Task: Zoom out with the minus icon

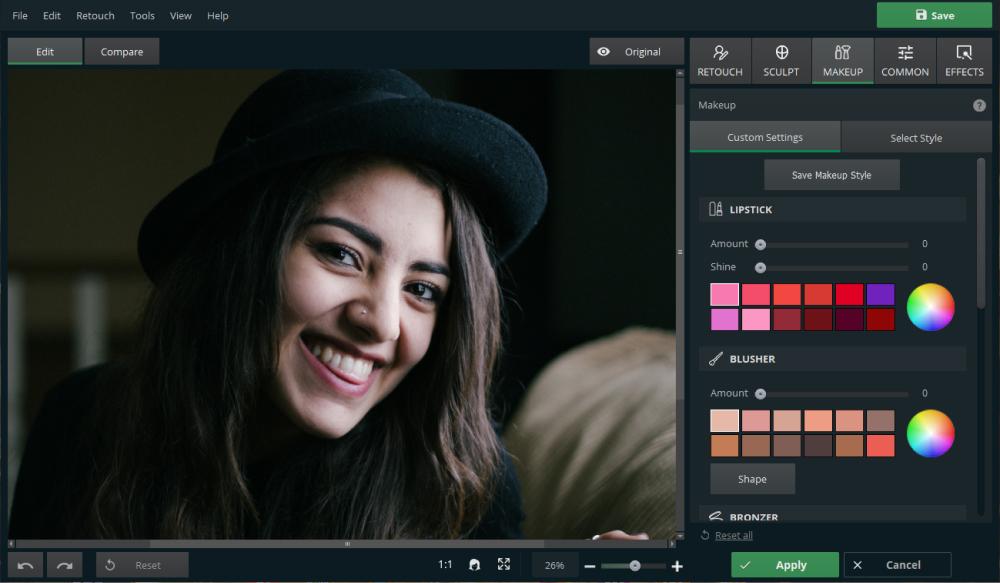Action: pos(590,566)
